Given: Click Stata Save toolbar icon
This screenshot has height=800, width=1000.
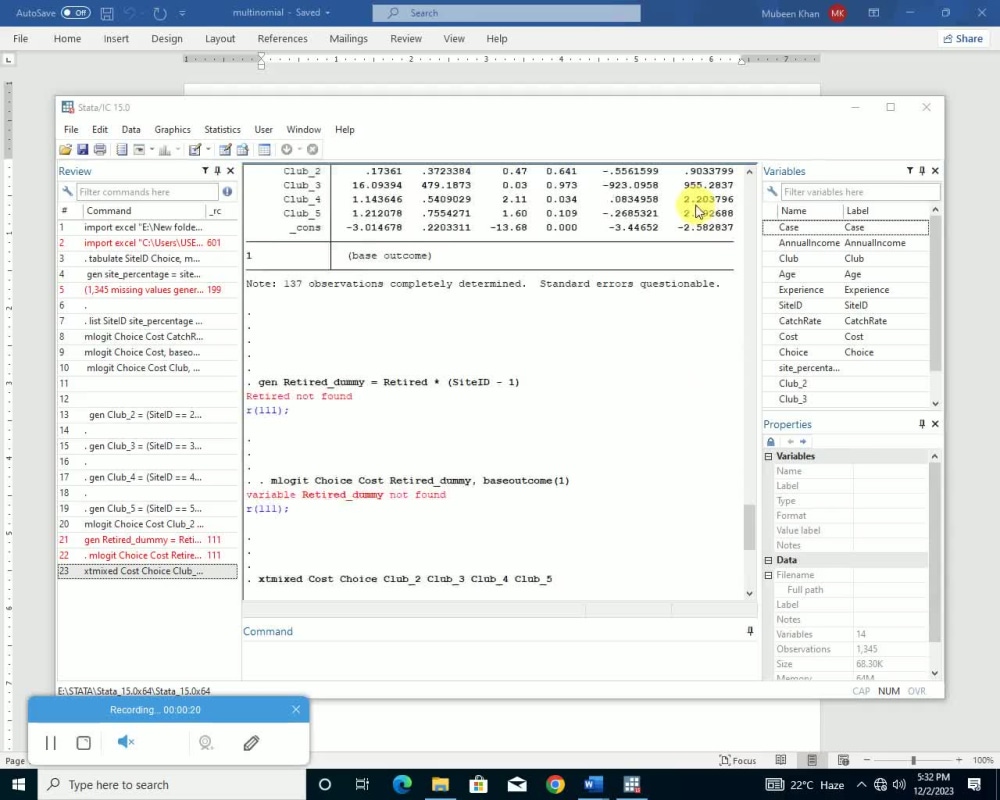Looking at the screenshot, I should tap(82, 149).
